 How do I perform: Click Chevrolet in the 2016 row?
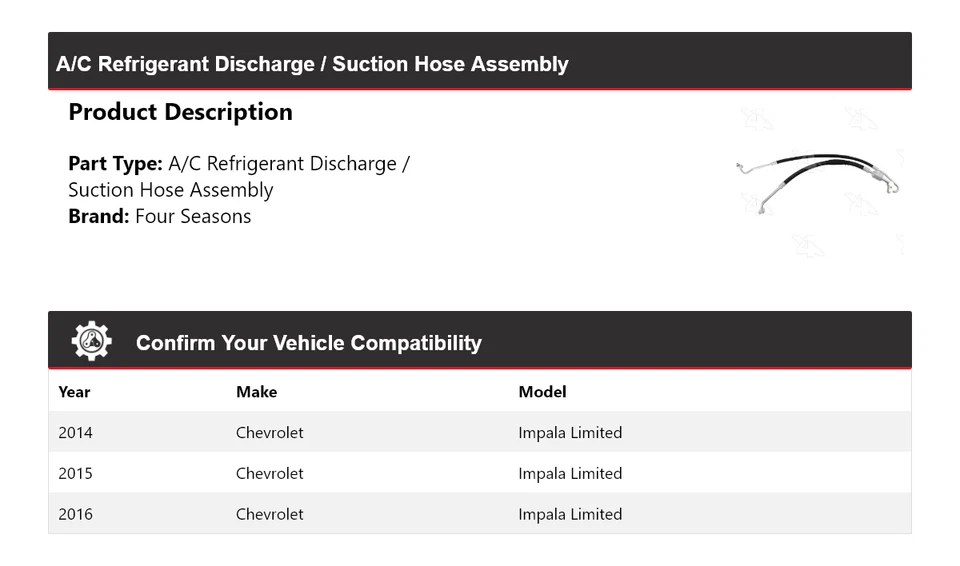point(269,514)
